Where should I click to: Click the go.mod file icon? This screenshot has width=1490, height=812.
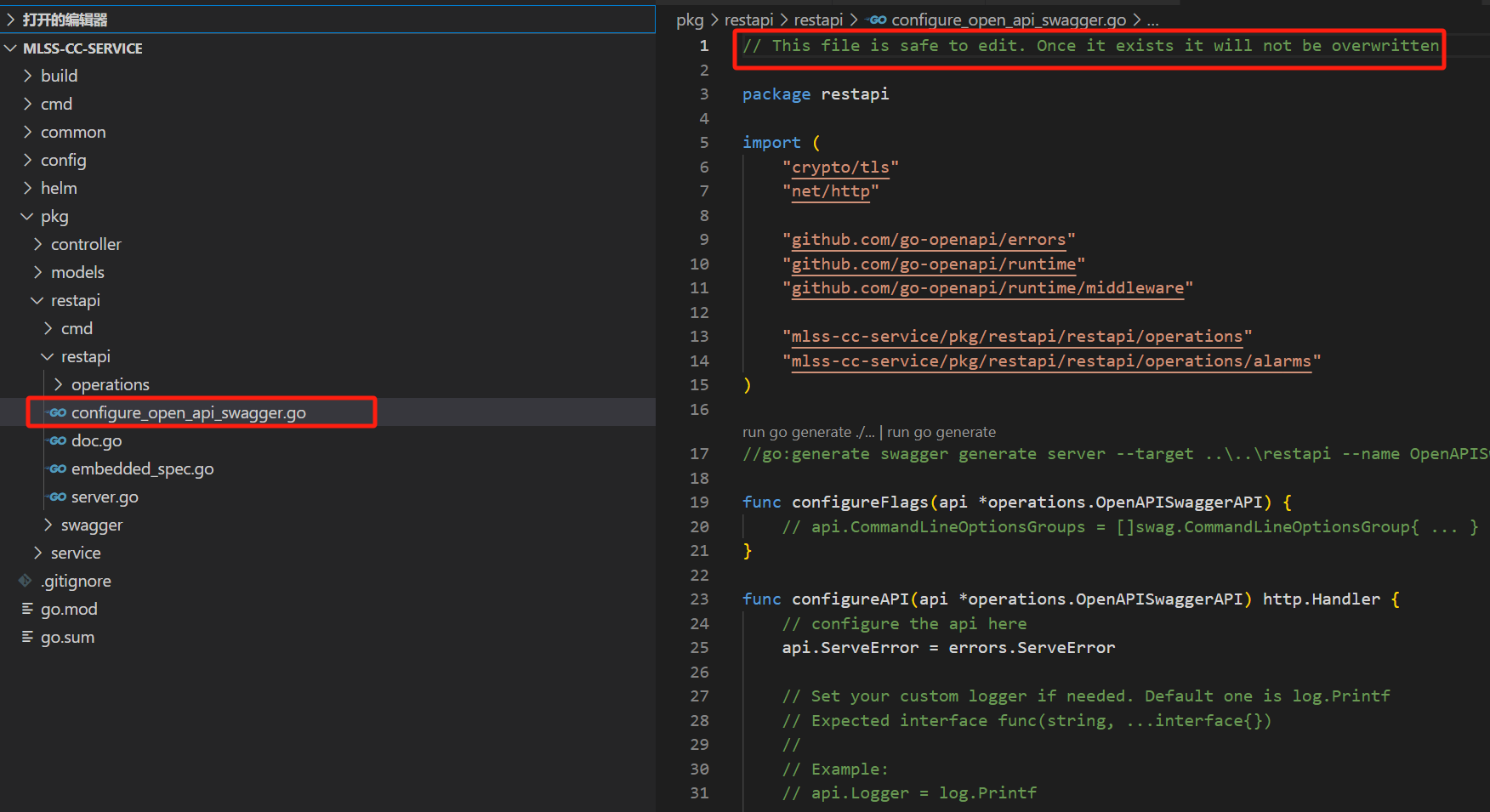[x=27, y=609]
